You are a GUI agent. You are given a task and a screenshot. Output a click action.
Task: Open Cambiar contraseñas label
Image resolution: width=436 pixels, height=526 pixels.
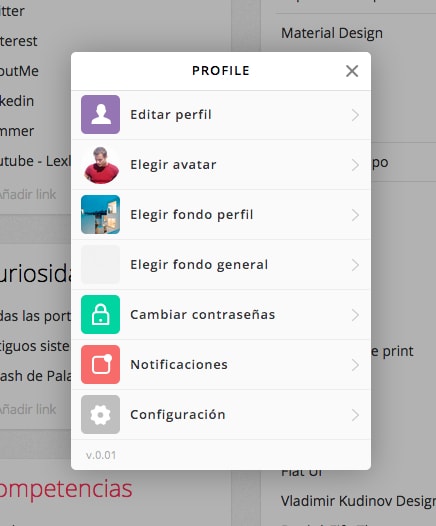[x=203, y=315]
